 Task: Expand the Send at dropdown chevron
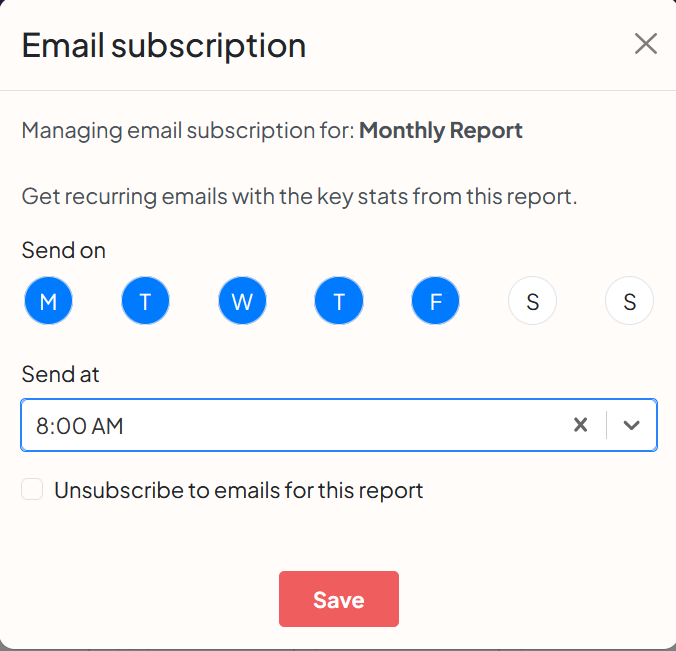(x=631, y=425)
